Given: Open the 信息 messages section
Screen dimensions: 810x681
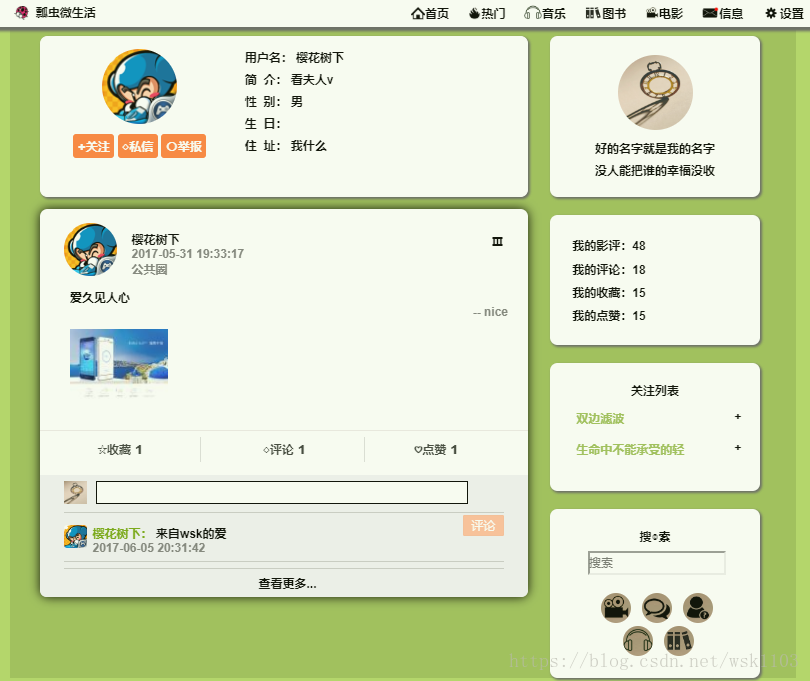Looking at the screenshot, I should coord(723,13).
